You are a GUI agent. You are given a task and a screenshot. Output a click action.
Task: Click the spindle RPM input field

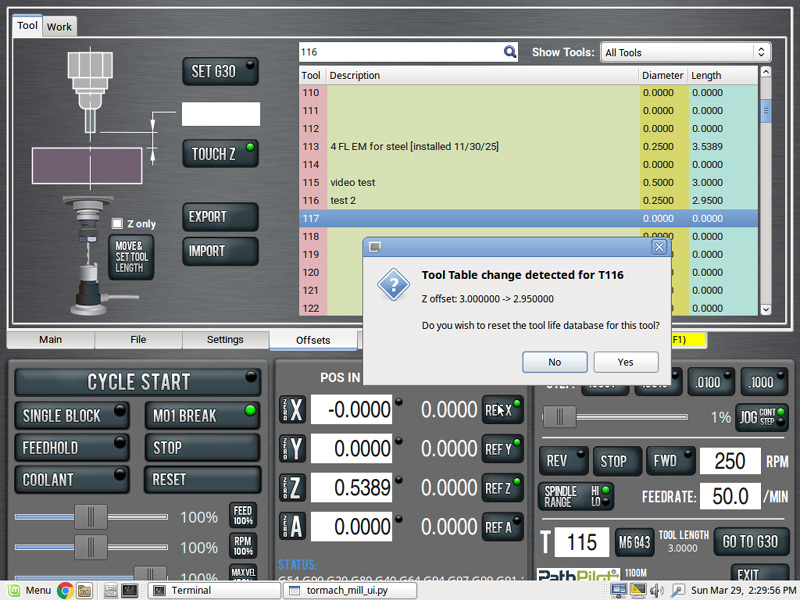(x=730, y=461)
